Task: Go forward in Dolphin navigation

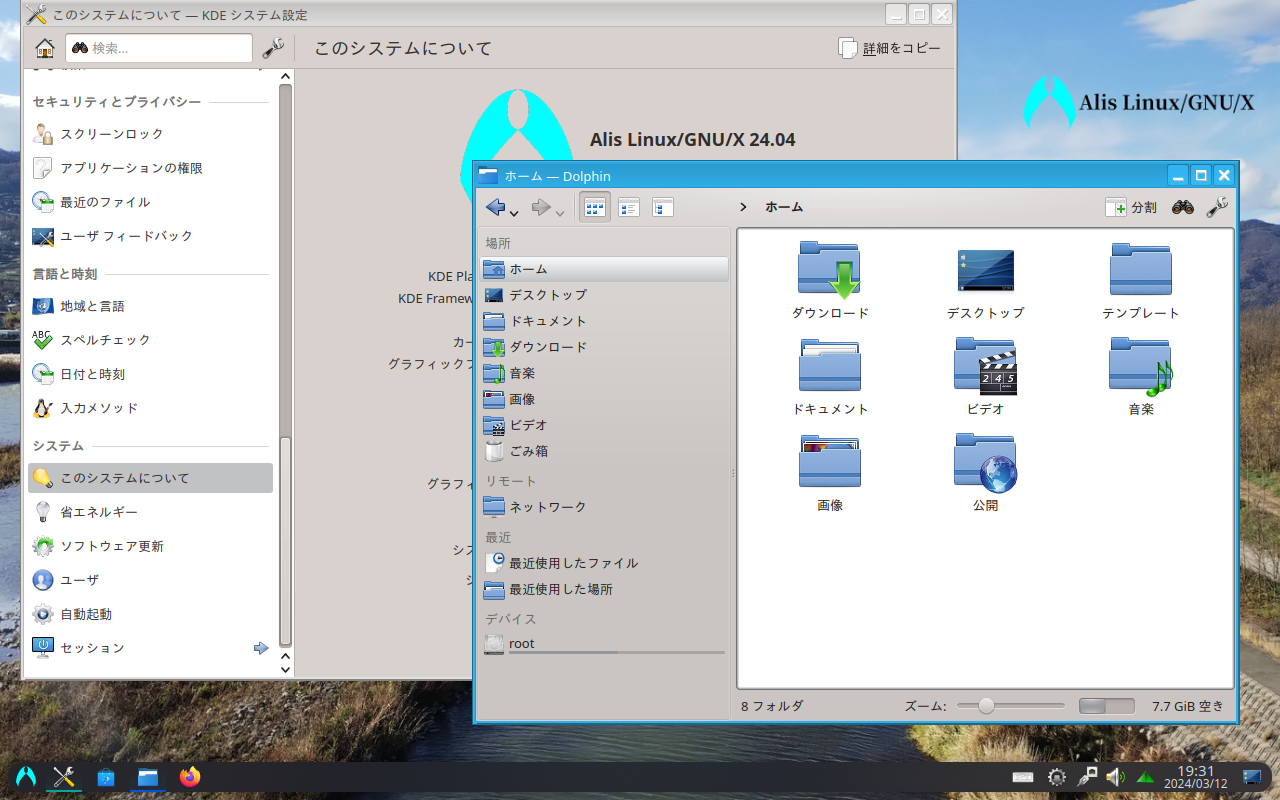Action: pos(541,207)
